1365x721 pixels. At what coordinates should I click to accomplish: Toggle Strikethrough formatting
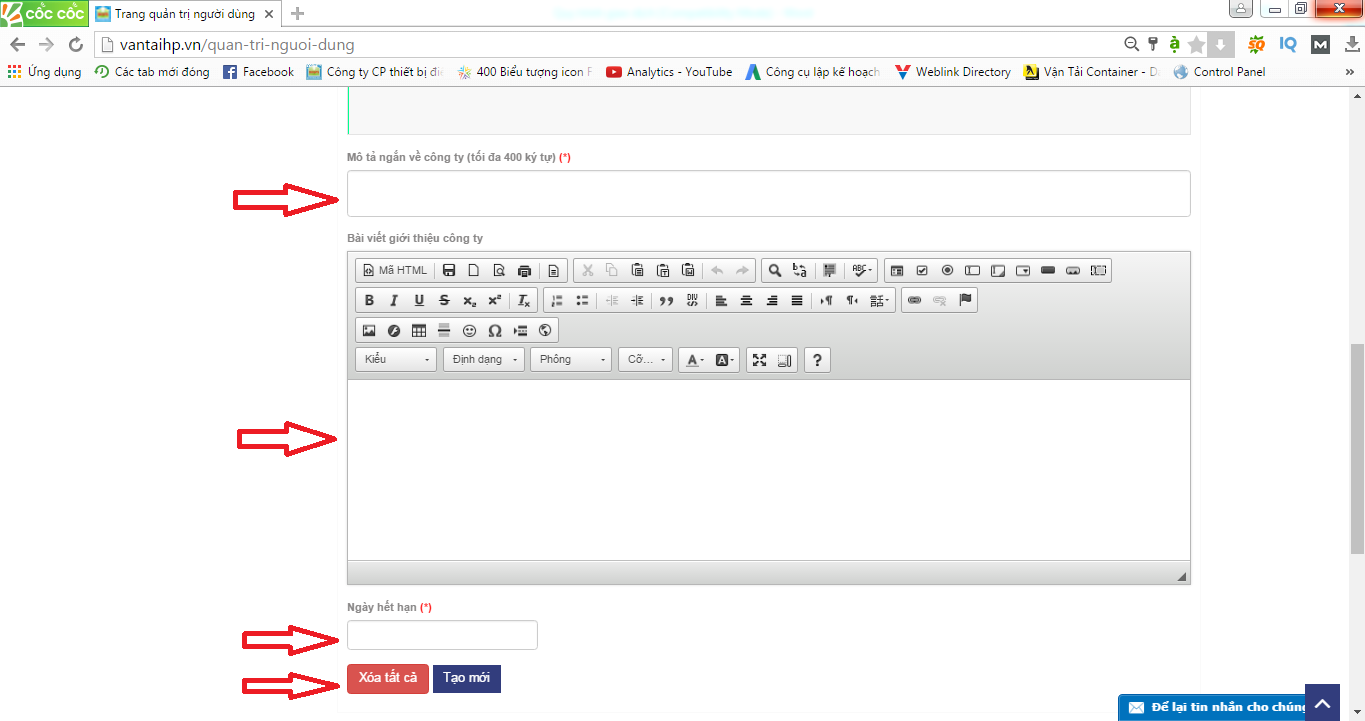coord(444,301)
